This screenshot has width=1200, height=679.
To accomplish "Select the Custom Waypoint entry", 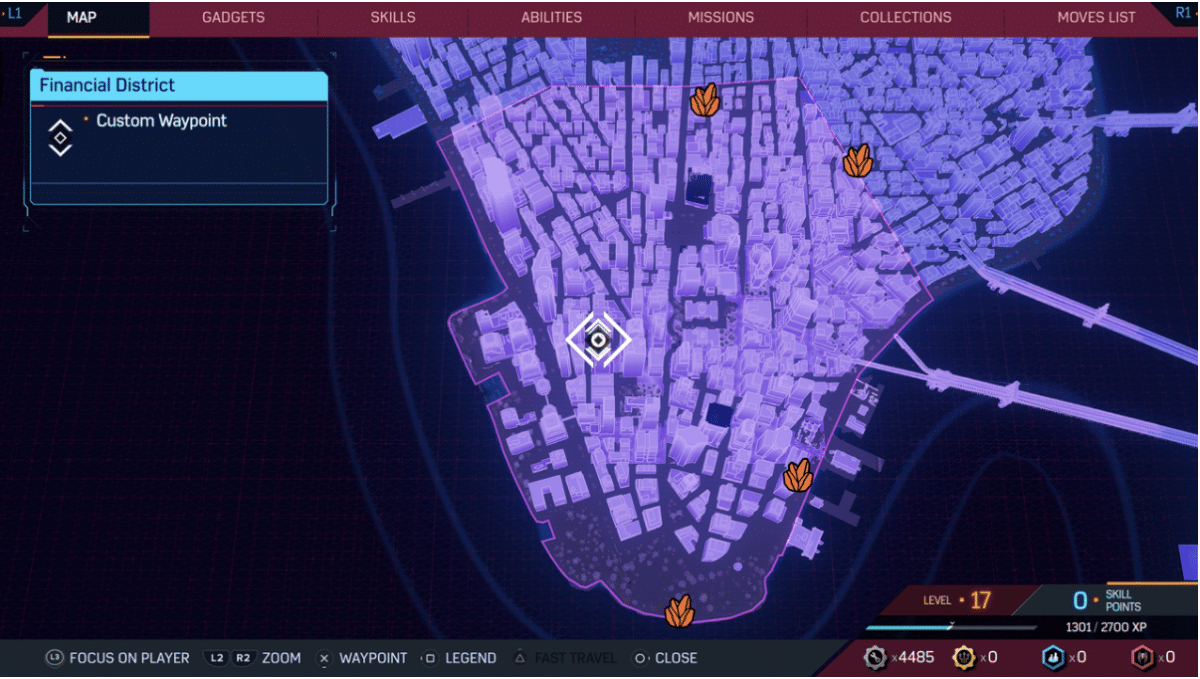I will [x=161, y=121].
